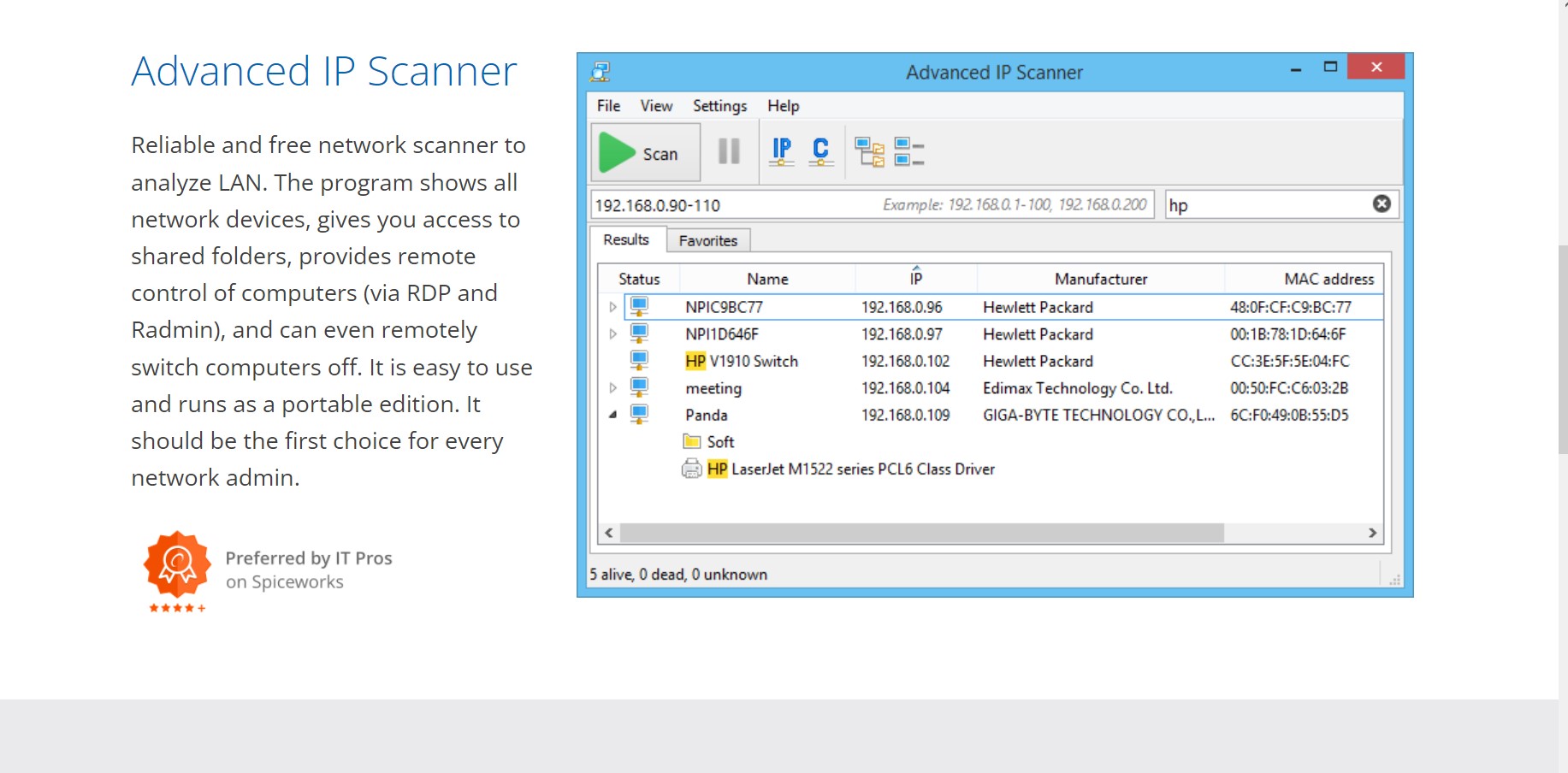
Task: Open the View menu
Action: point(656,106)
